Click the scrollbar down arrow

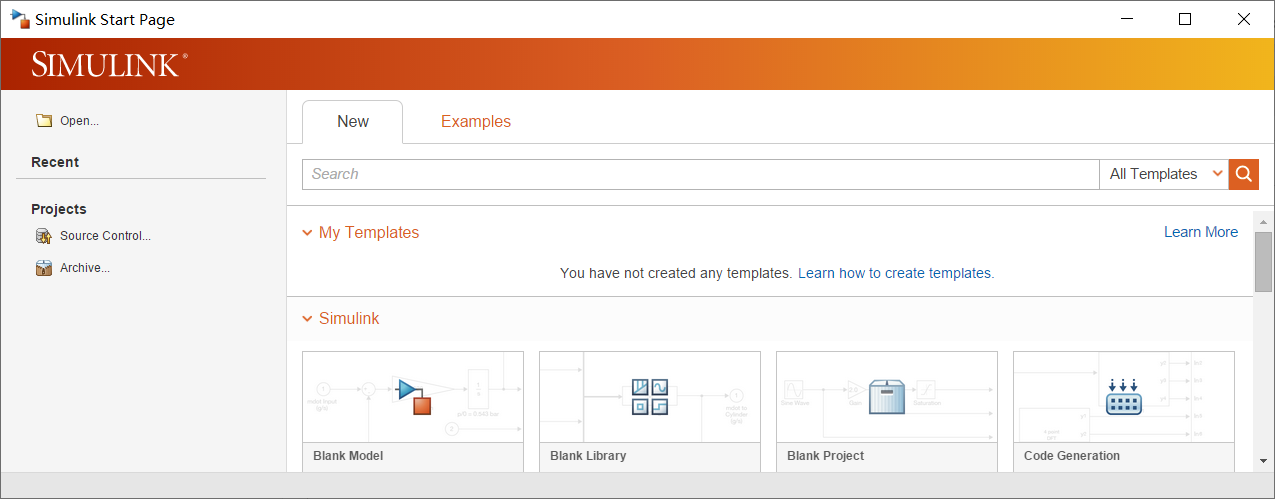1263,460
